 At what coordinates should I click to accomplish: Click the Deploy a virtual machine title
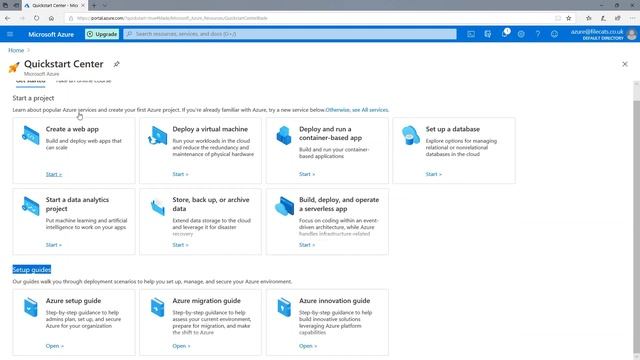click(x=210, y=129)
